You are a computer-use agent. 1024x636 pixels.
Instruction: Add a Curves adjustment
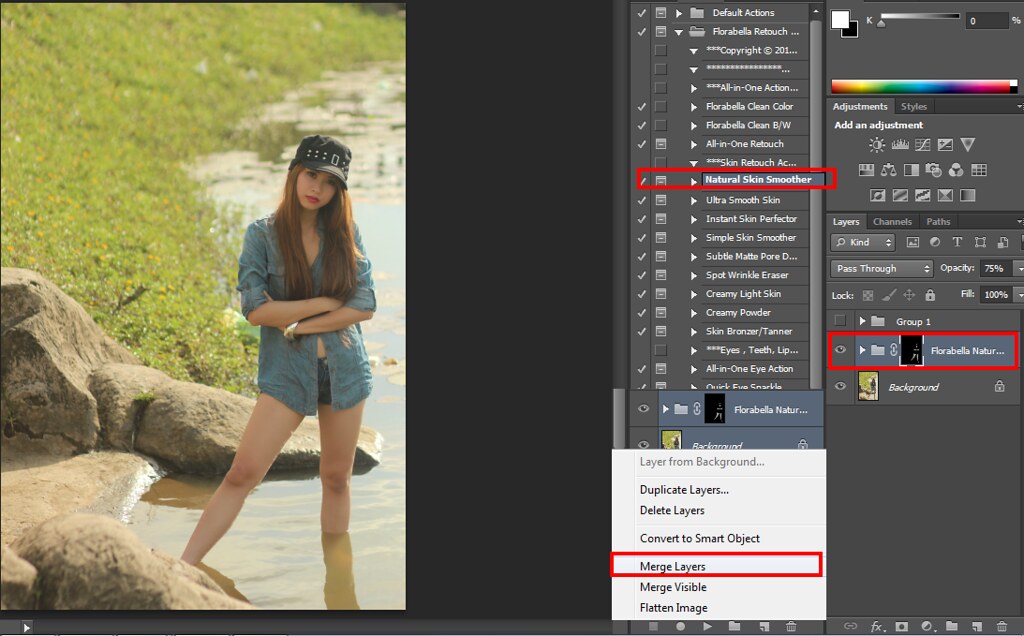921,145
